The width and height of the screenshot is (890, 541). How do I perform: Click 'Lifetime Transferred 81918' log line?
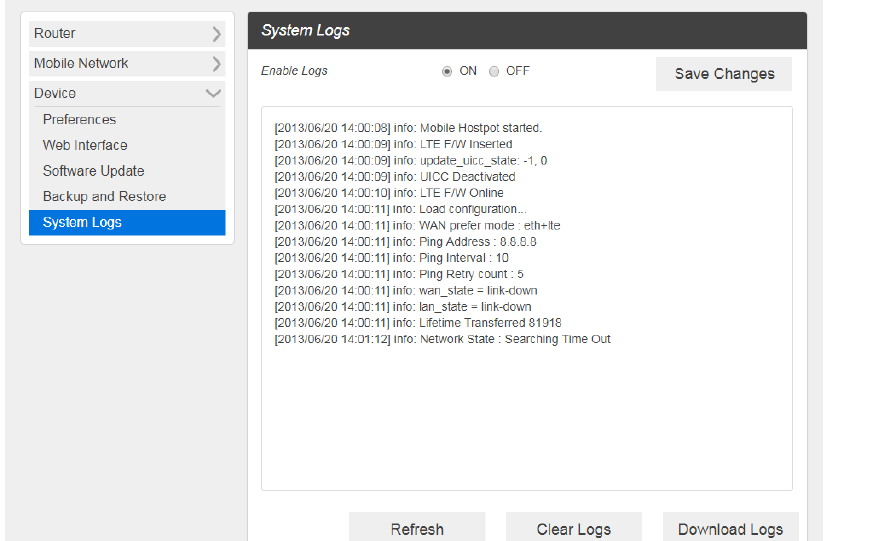[x=418, y=323]
